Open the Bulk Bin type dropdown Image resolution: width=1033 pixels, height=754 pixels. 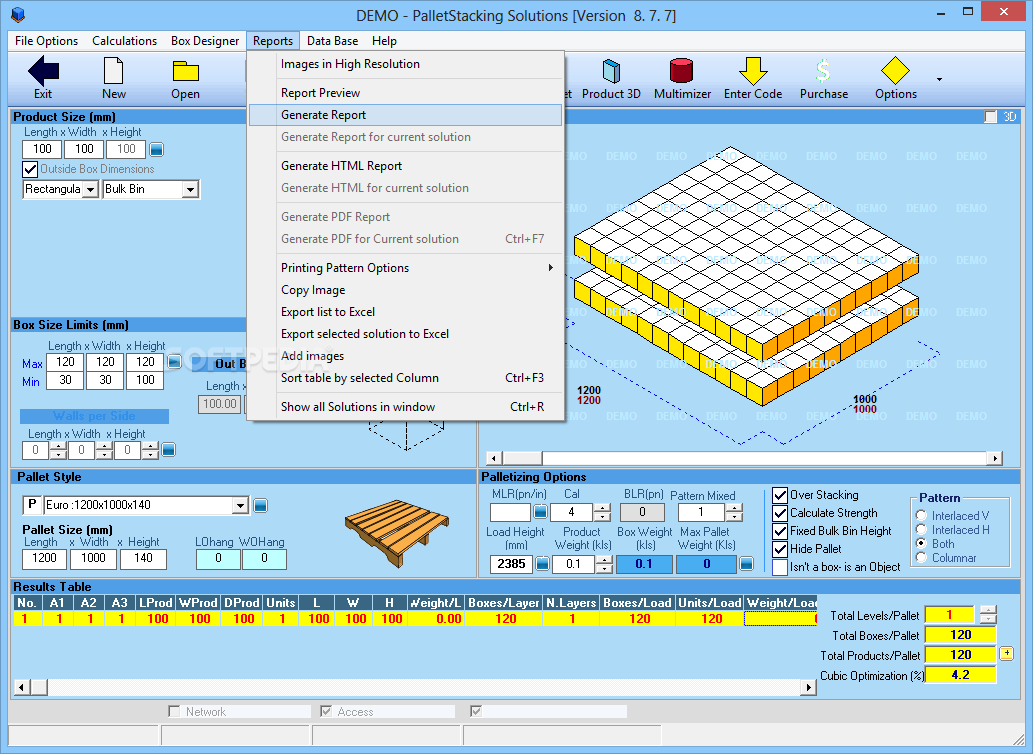click(190, 190)
